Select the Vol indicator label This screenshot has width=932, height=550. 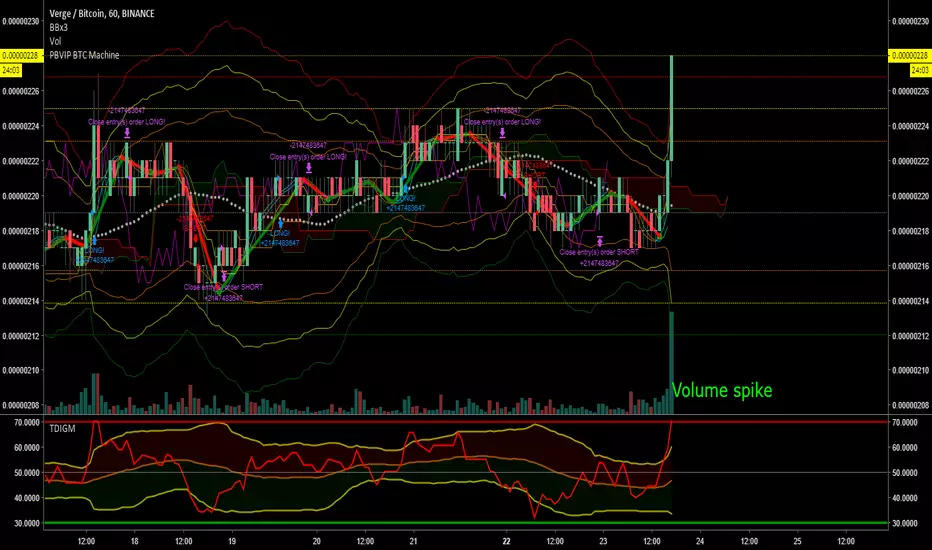click(55, 41)
